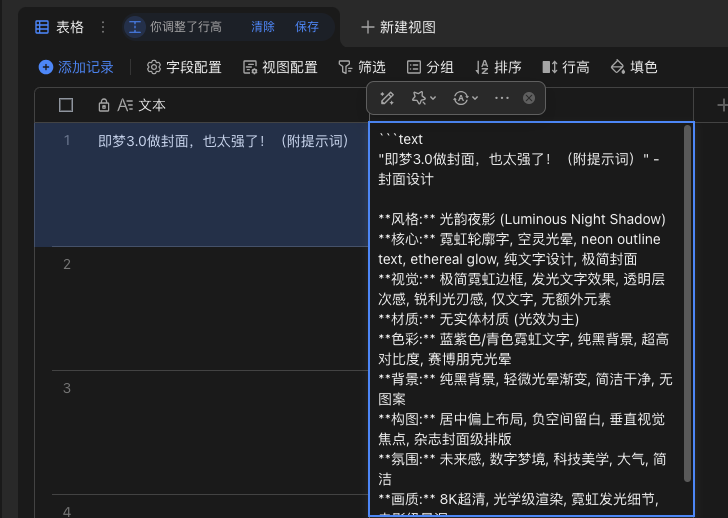
Task: Open the more options ellipsis in popup toolbar
Action: (502, 98)
